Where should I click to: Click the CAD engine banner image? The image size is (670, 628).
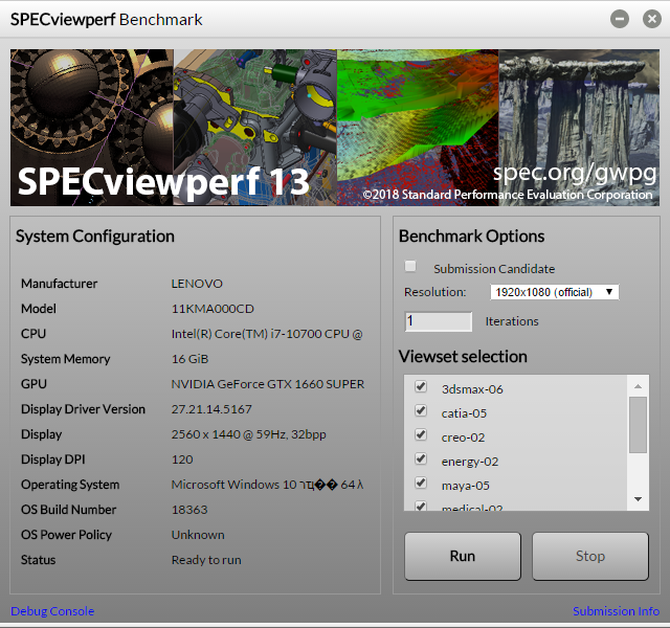(x=255, y=110)
